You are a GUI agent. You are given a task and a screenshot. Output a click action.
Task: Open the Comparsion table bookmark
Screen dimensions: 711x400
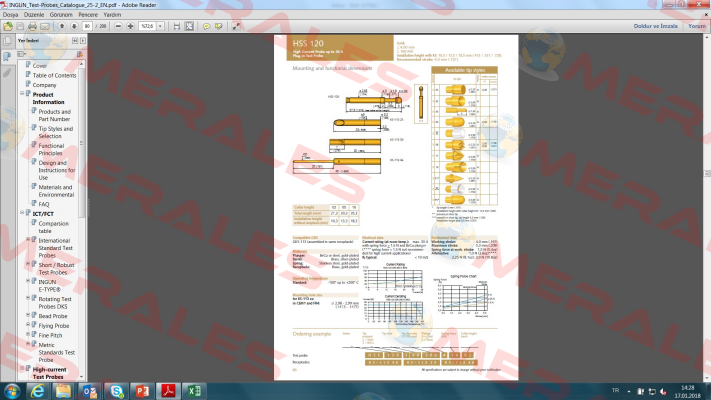coord(54,227)
